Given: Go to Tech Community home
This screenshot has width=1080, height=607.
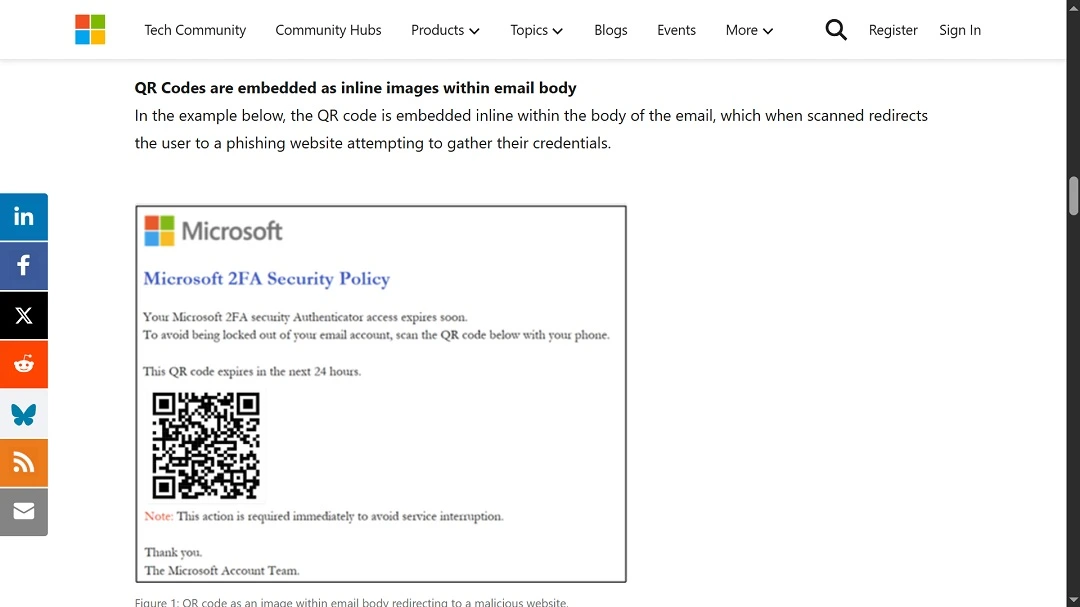Looking at the screenshot, I should click(x=195, y=30).
